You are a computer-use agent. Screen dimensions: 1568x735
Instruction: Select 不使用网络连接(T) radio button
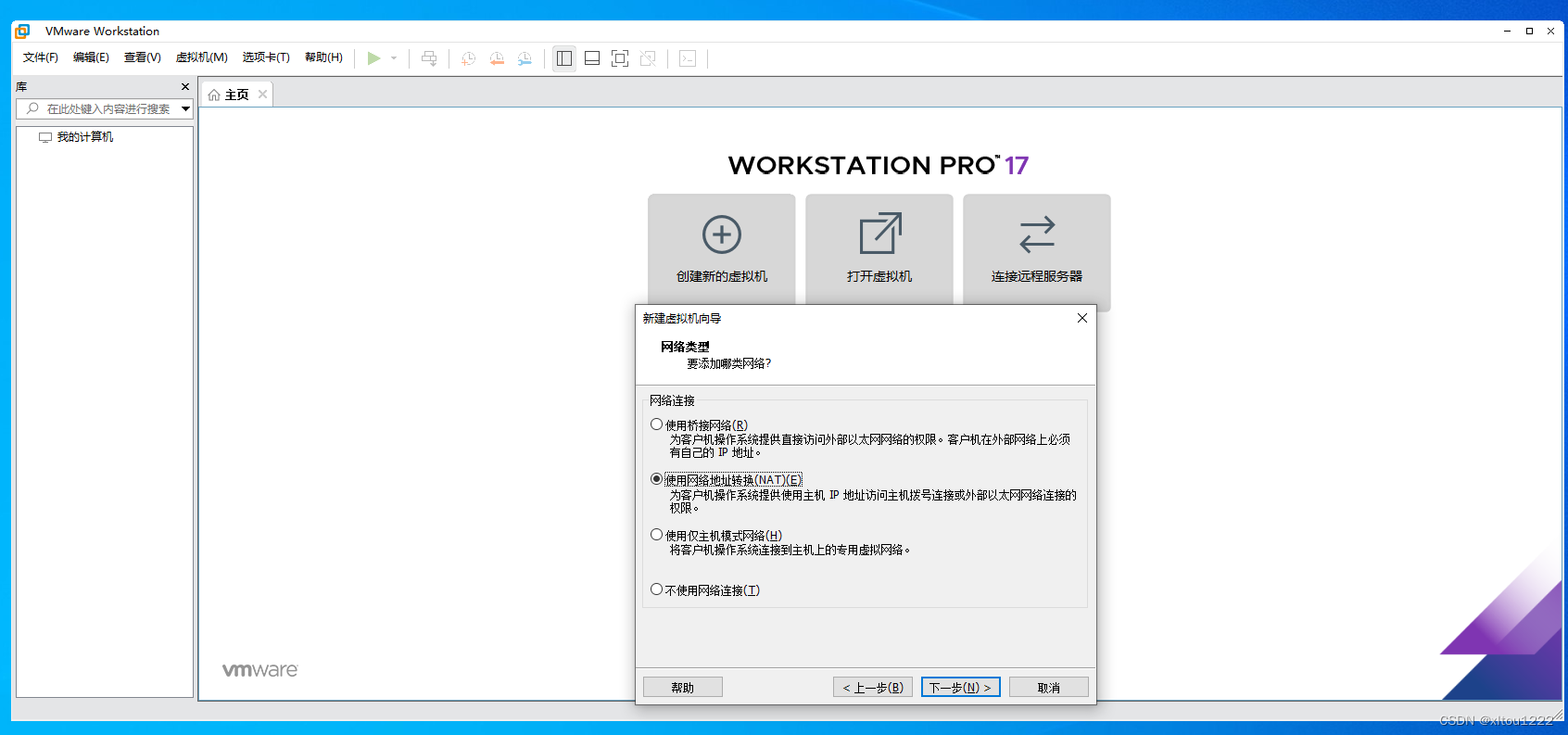[x=657, y=589]
